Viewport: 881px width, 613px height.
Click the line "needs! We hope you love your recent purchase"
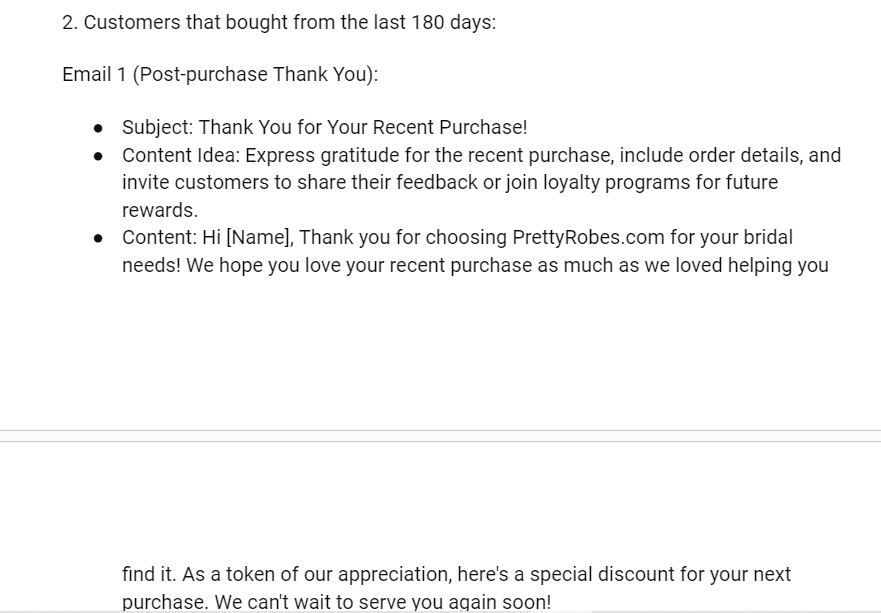pos(475,265)
